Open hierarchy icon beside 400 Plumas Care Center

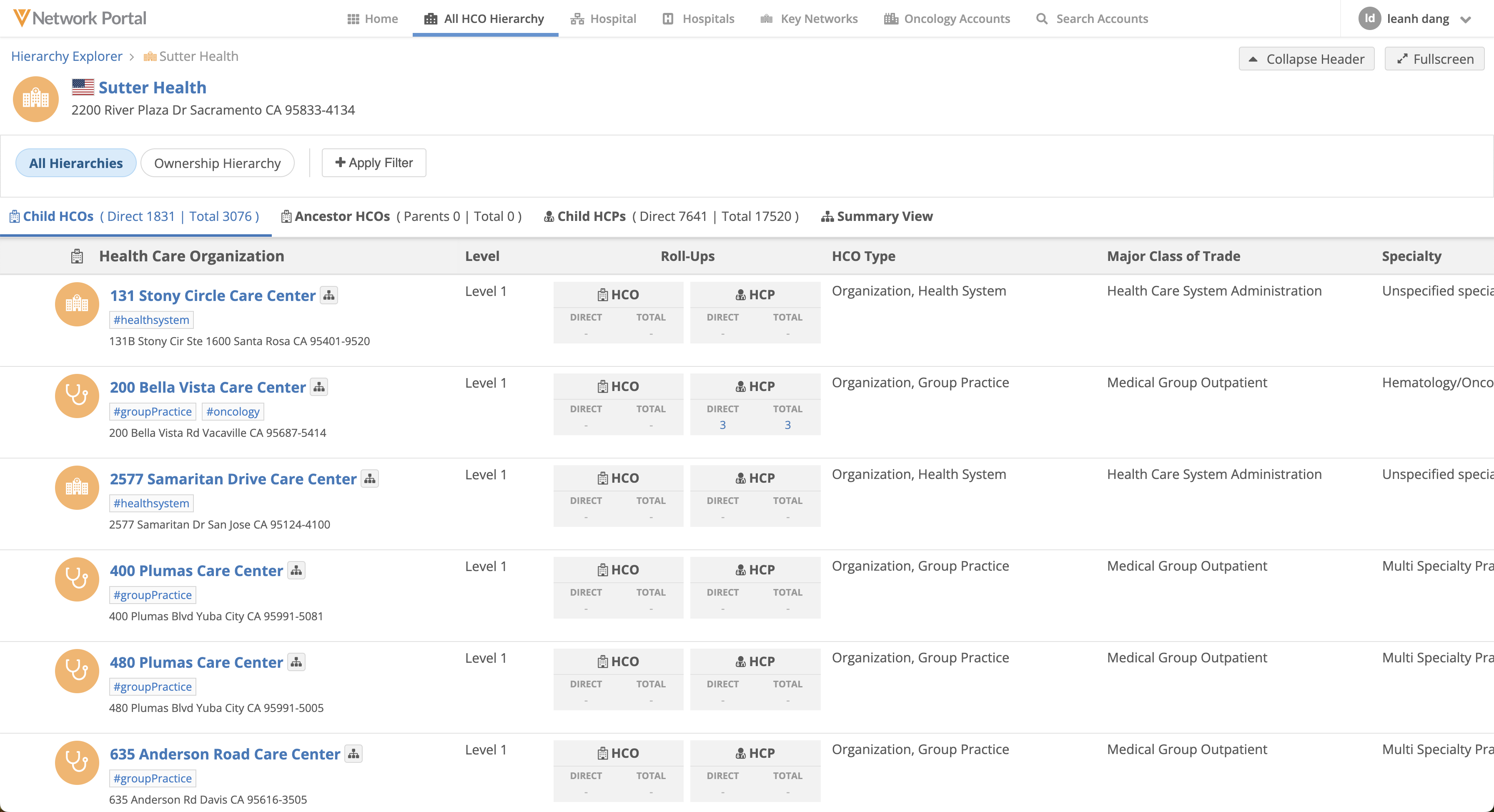[x=296, y=570]
